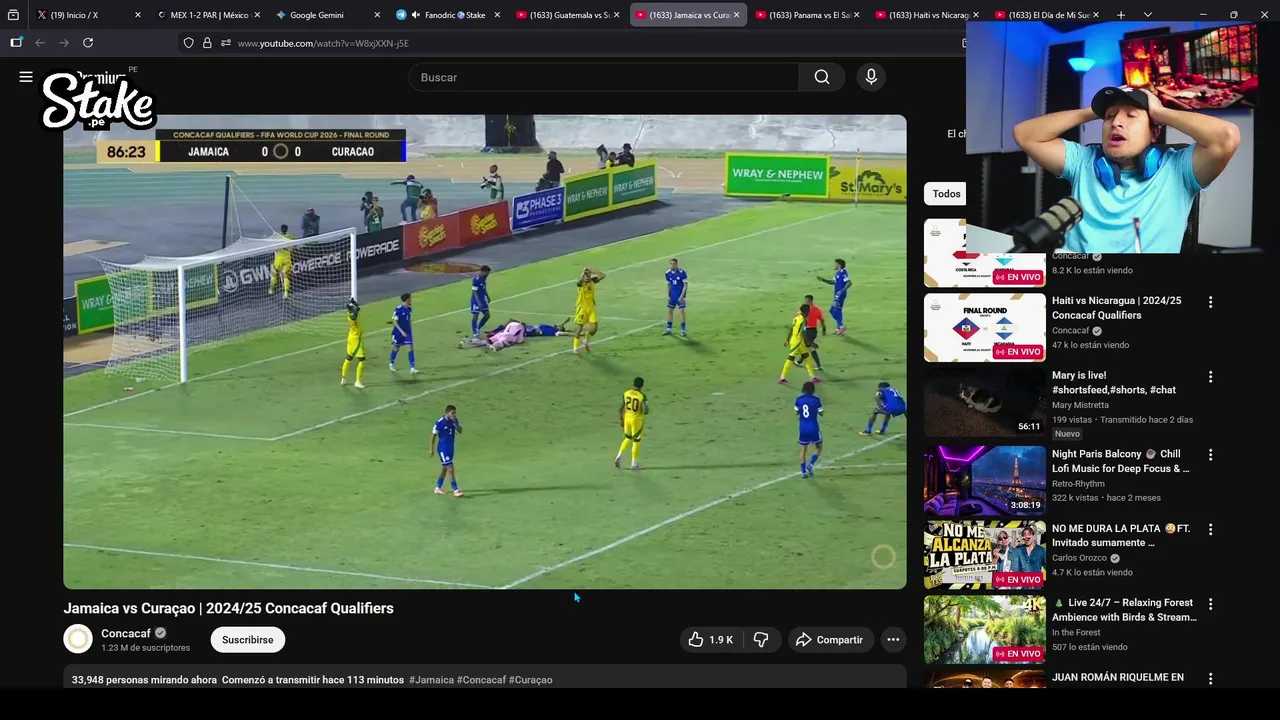Open the Concacaf channel avatar
Screen dimensions: 1280x720
(78, 639)
